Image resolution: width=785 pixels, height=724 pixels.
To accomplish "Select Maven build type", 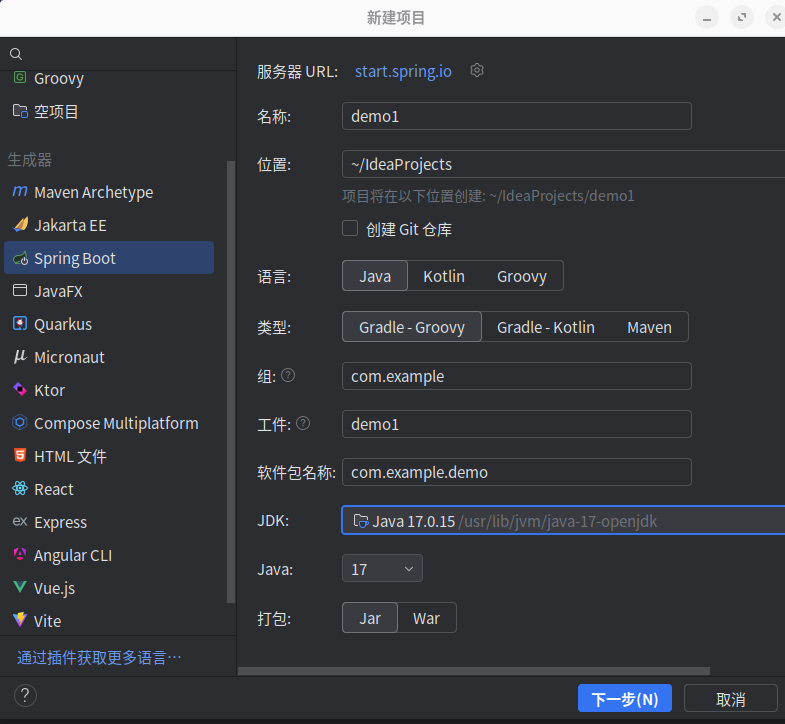I will coord(649,327).
